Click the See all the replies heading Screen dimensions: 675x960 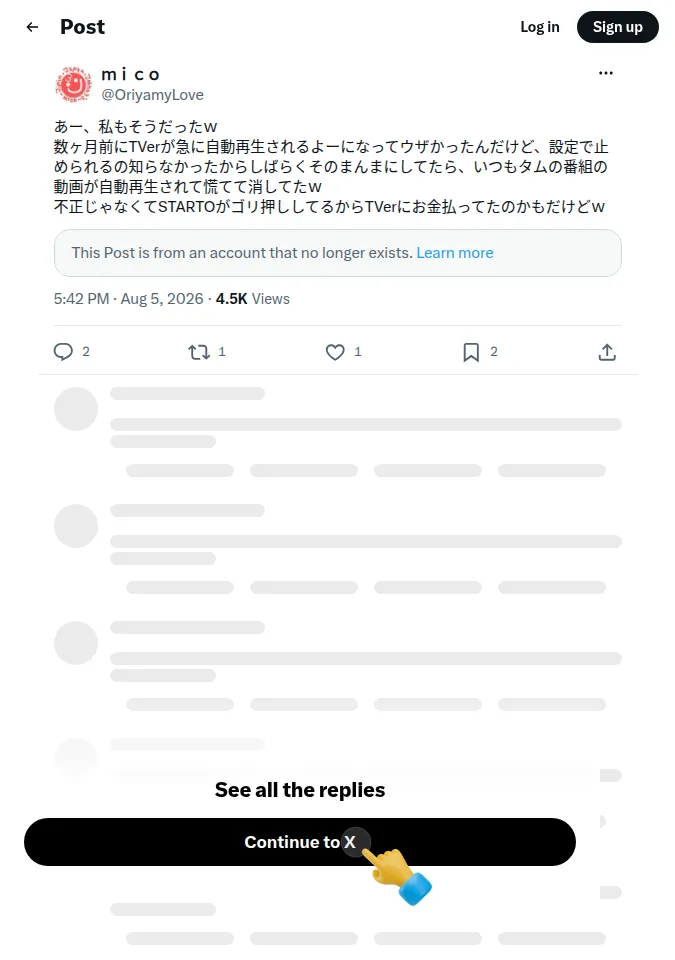click(300, 790)
